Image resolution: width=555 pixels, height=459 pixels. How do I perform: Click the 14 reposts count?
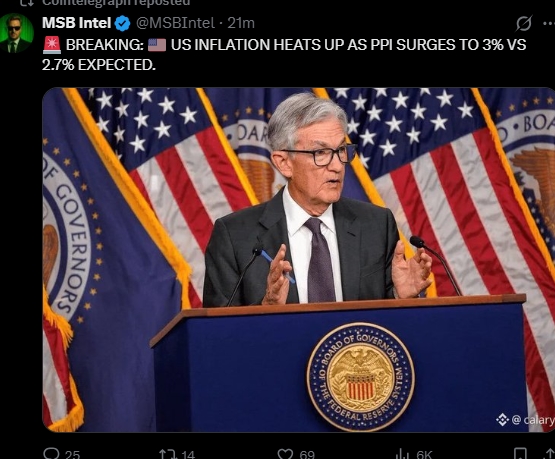[x=188, y=454]
